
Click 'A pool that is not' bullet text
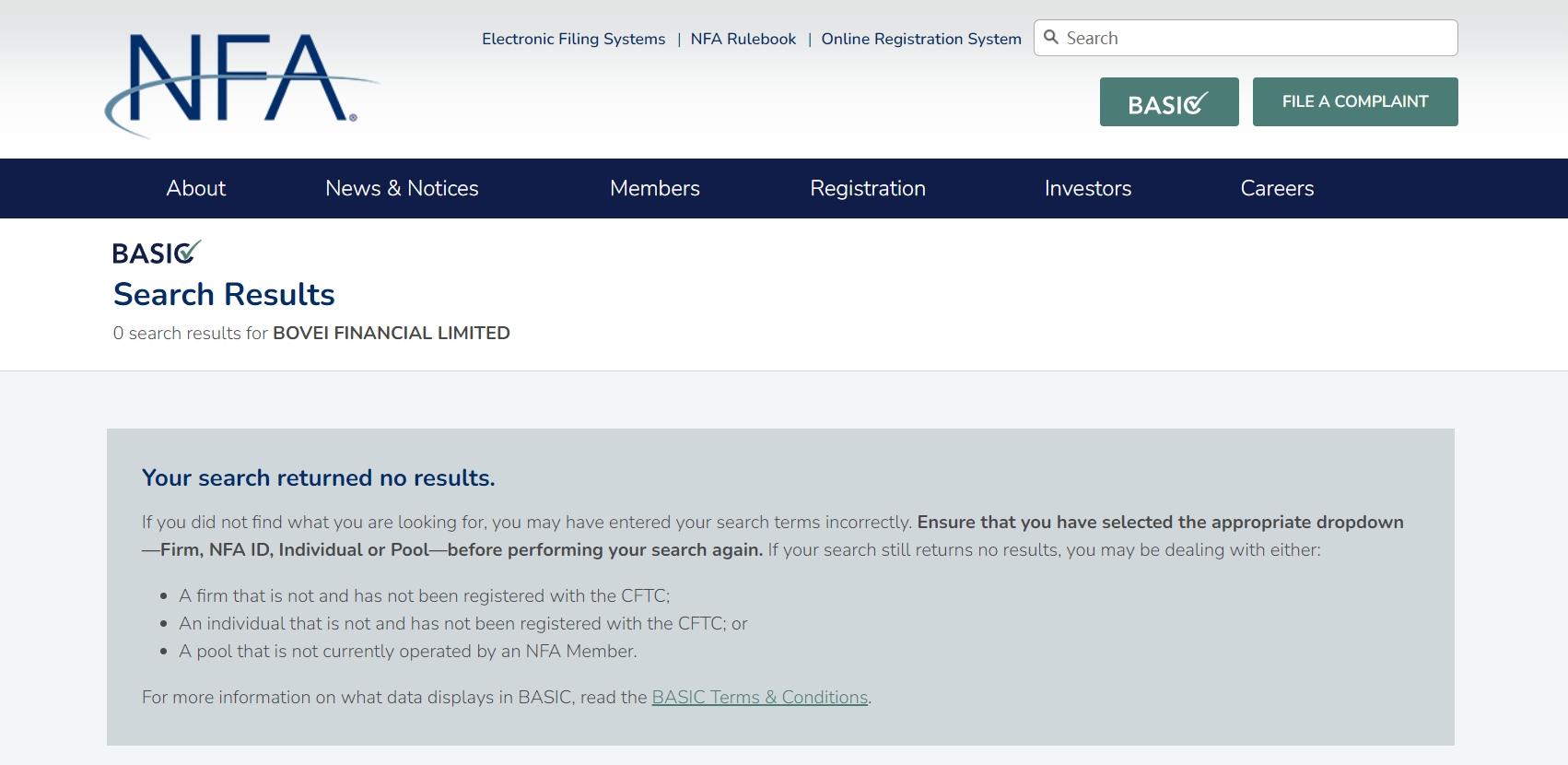pyautogui.click(x=408, y=651)
